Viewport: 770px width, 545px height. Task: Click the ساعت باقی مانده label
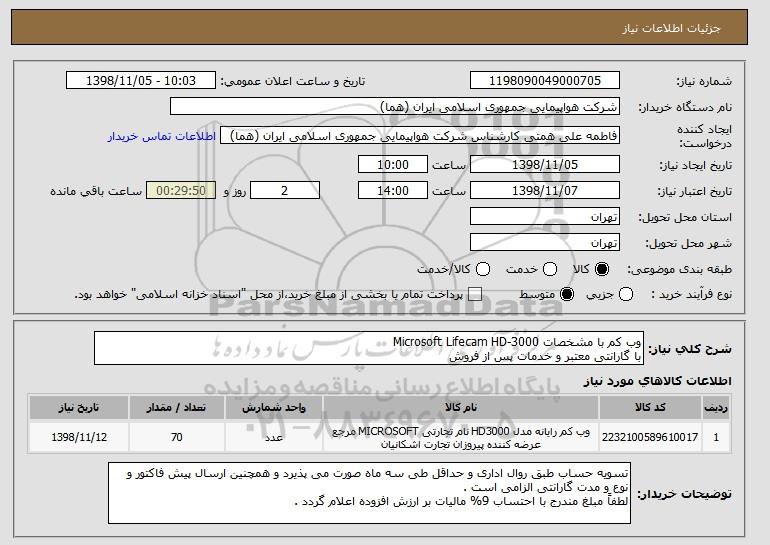click(96, 191)
